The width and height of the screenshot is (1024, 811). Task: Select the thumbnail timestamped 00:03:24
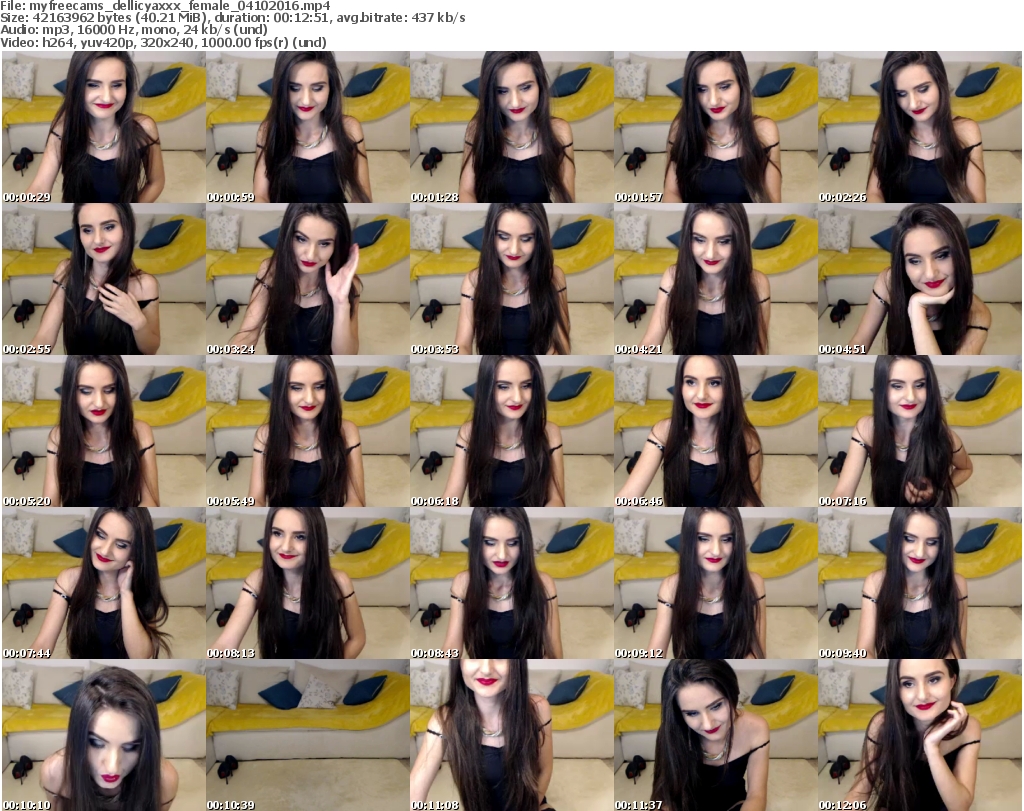308,279
